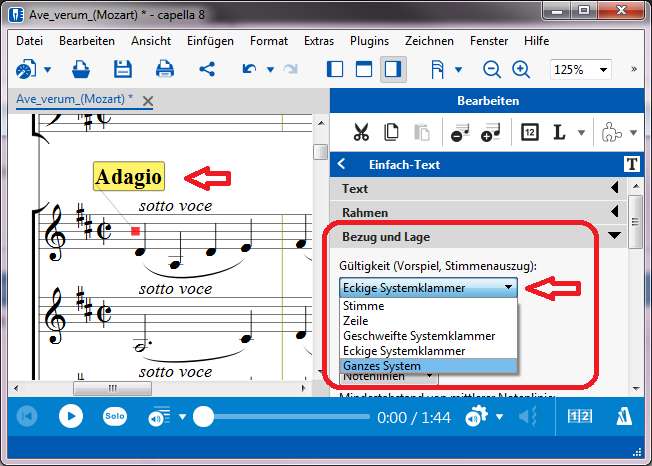Open dropdown arrow beside music stand icon
Viewport: 652px width, 466px height.
click(458, 69)
